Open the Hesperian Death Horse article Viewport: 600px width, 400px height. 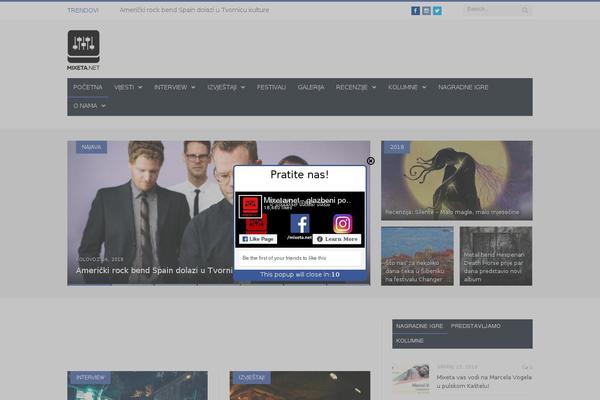496,256
